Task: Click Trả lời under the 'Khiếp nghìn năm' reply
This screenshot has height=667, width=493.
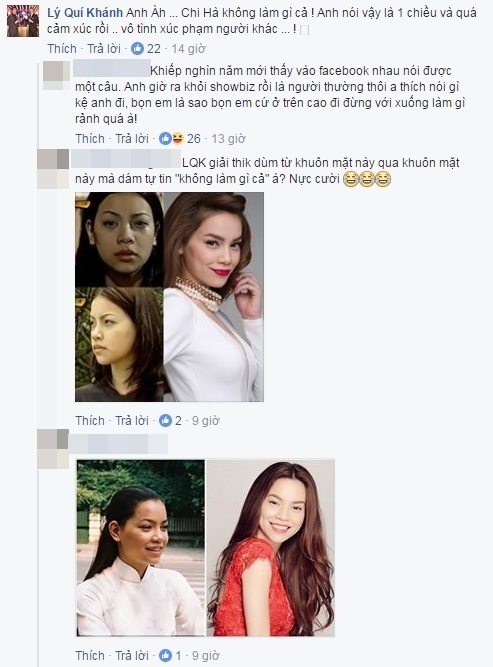Action: coord(132,139)
